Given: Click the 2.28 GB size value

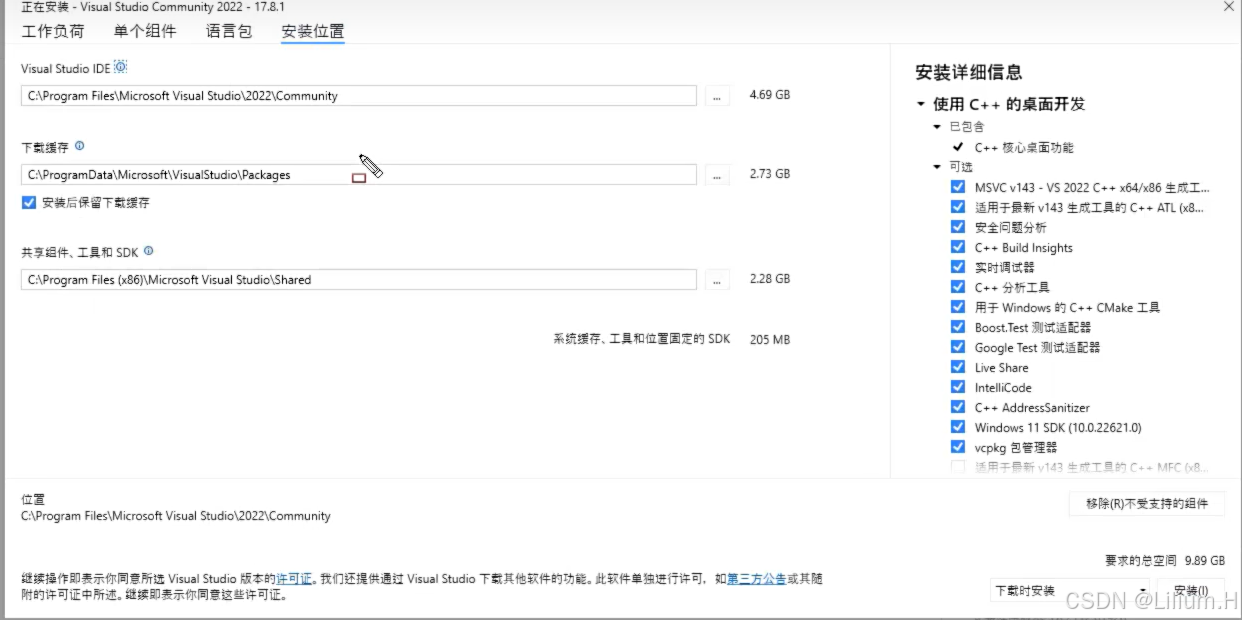Looking at the screenshot, I should 770,279.
